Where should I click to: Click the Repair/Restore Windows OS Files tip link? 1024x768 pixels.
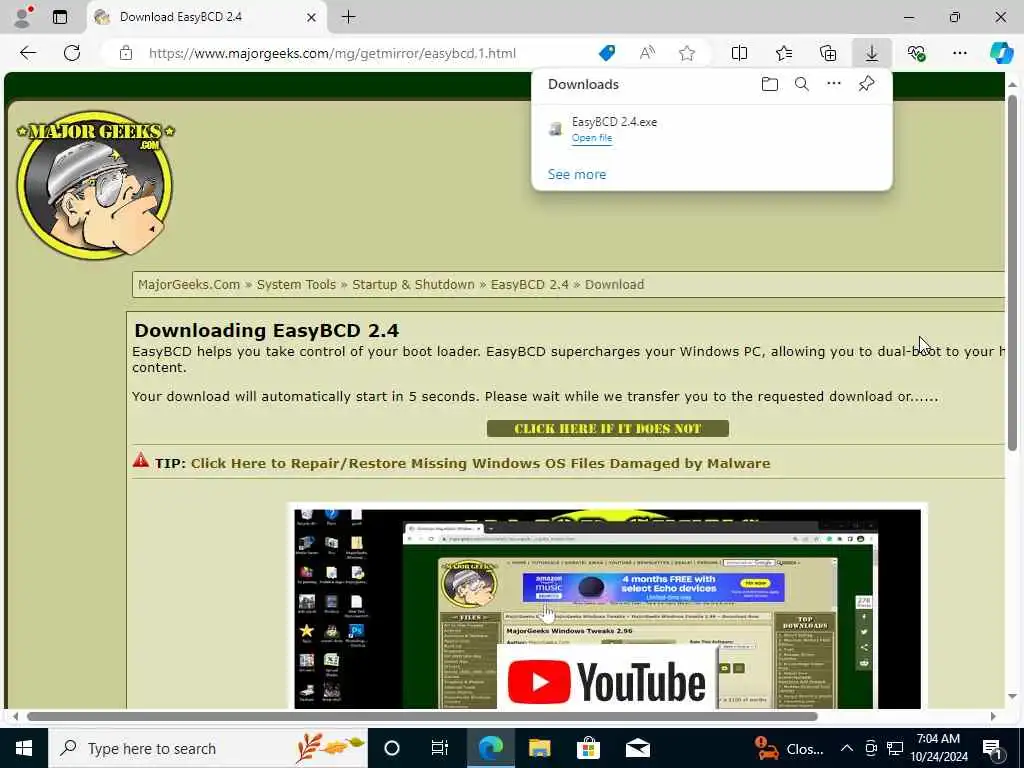coord(480,463)
